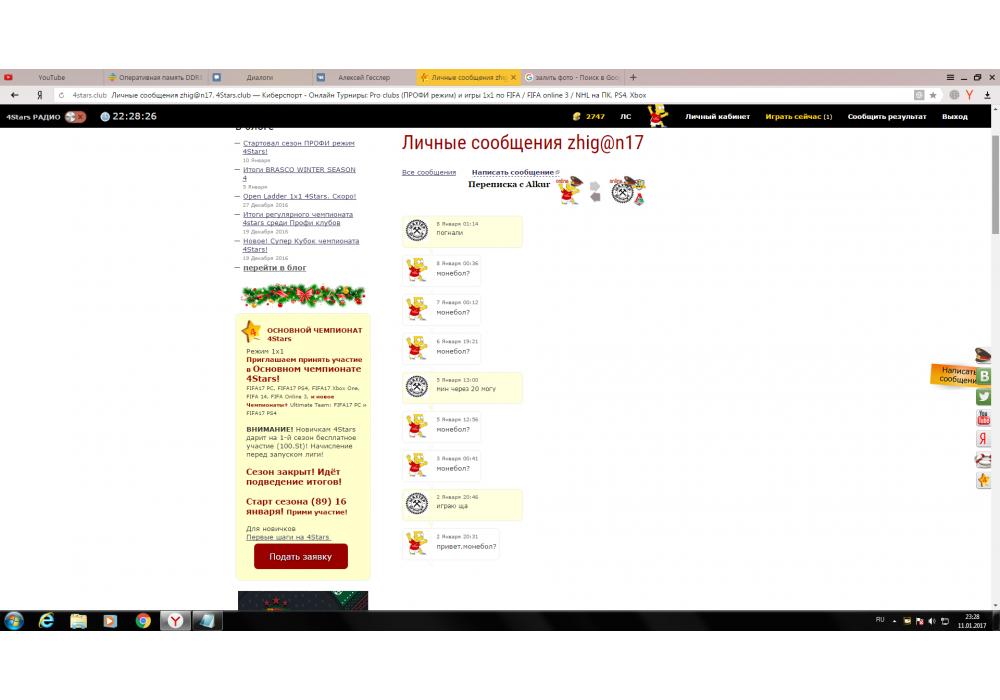1000x700 pixels.
Task: Reload the page with refresh icon
Action: point(61,95)
